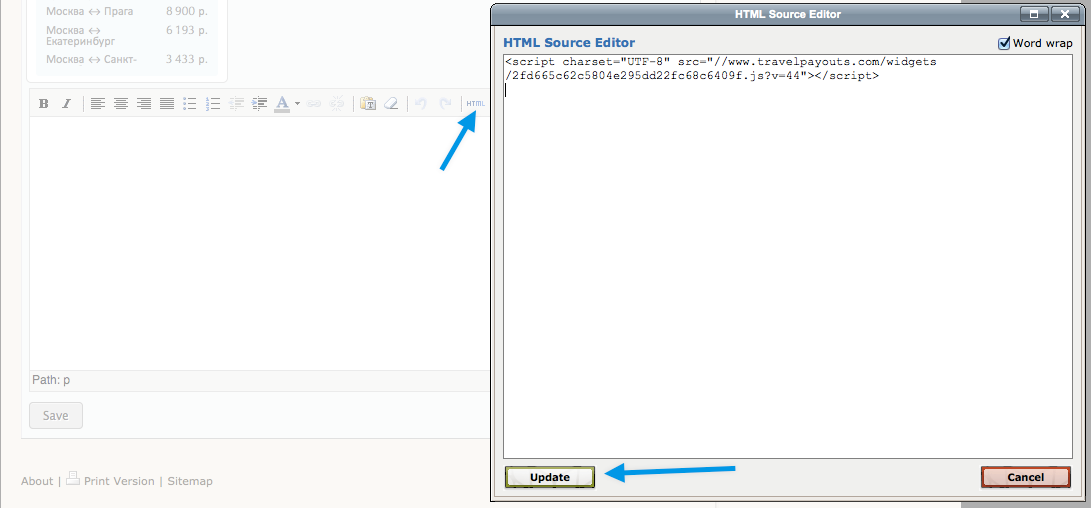Click the Path: p status text
1091x508 pixels.
(51, 380)
